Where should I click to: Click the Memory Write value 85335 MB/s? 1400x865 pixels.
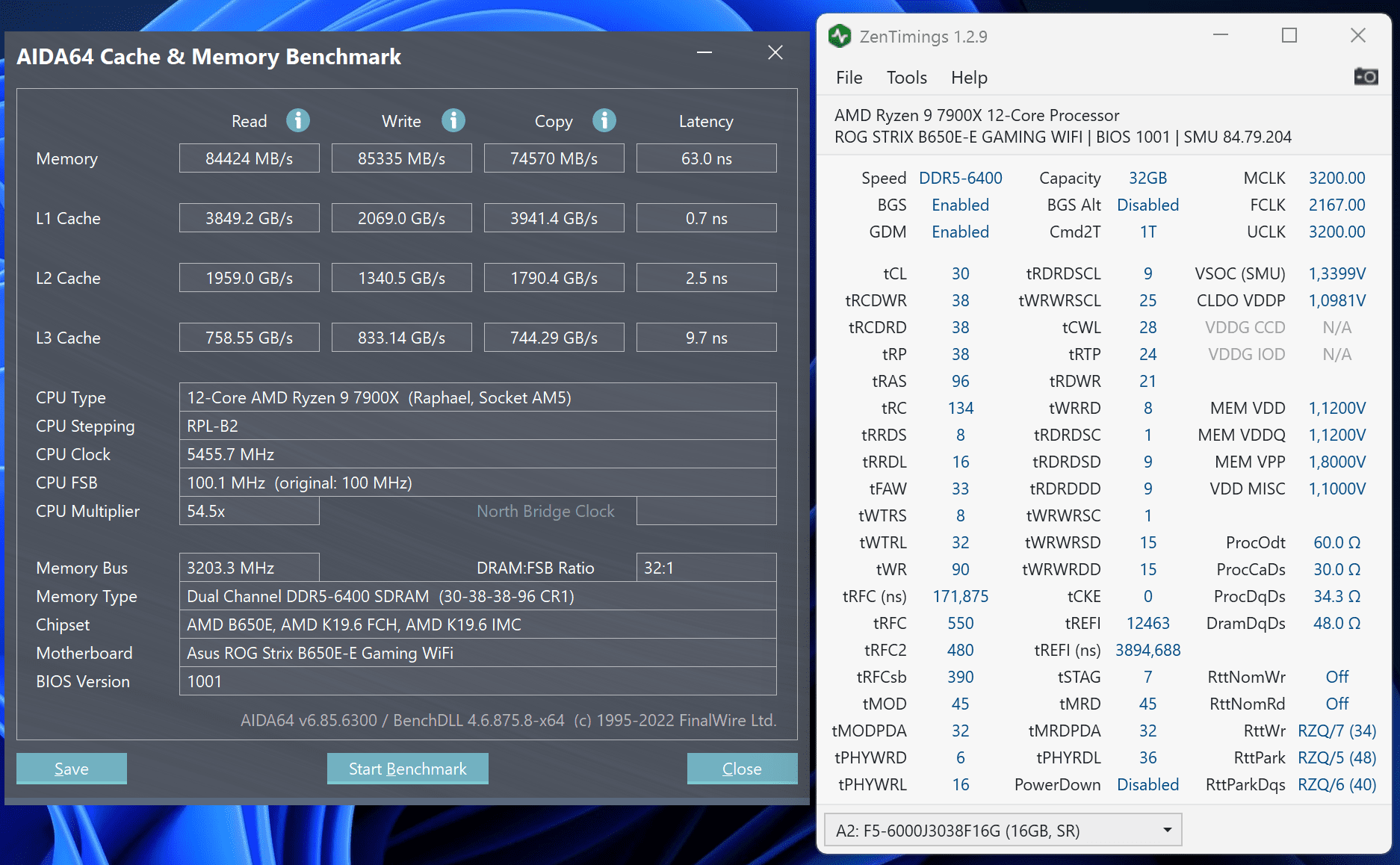pyautogui.click(x=402, y=158)
